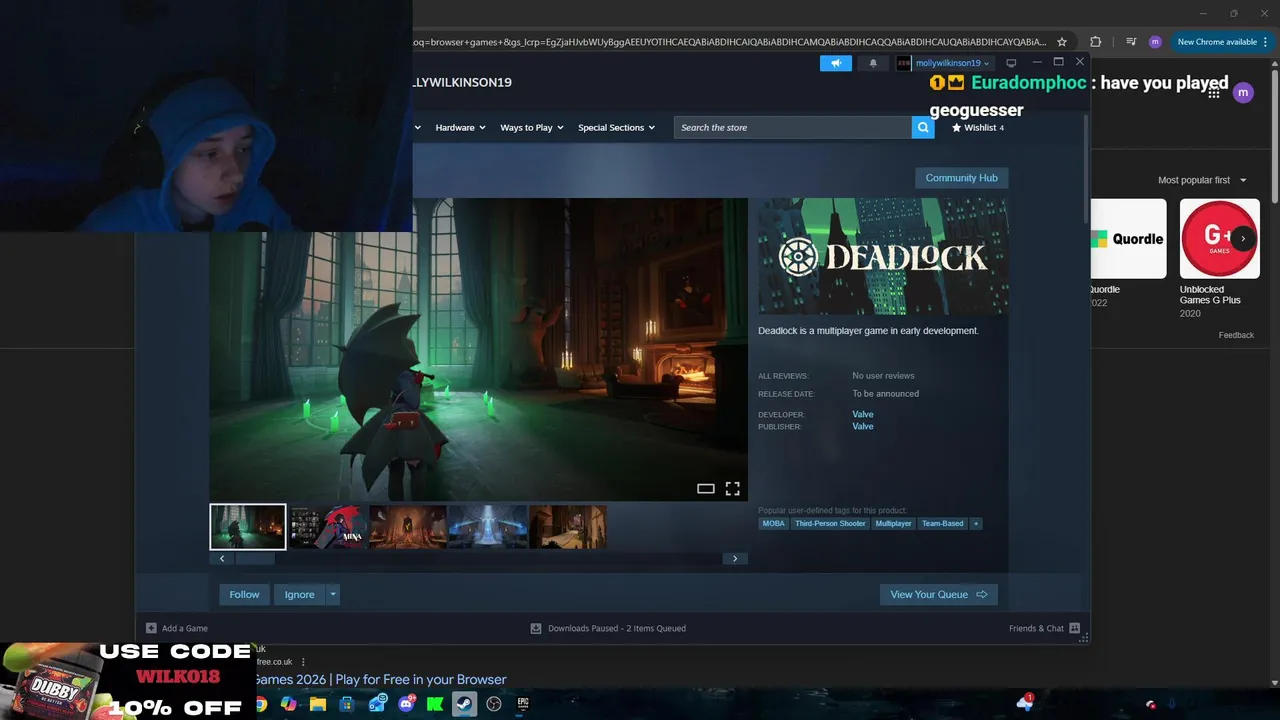Open Chrome three-dot menu

coord(1266,42)
